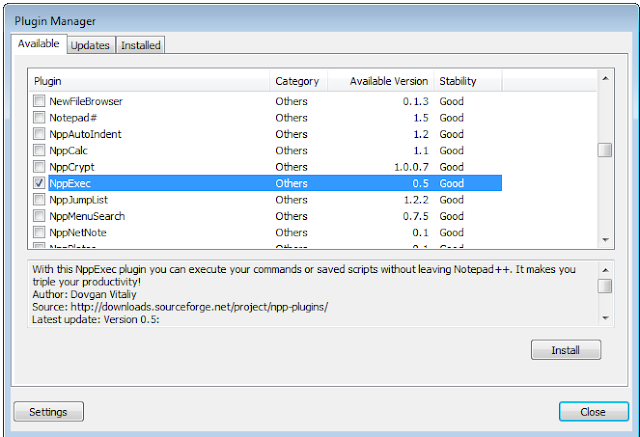The height and width of the screenshot is (437, 640).
Task: Select the NppMenuSearch plugin name
Action: [87, 216]
